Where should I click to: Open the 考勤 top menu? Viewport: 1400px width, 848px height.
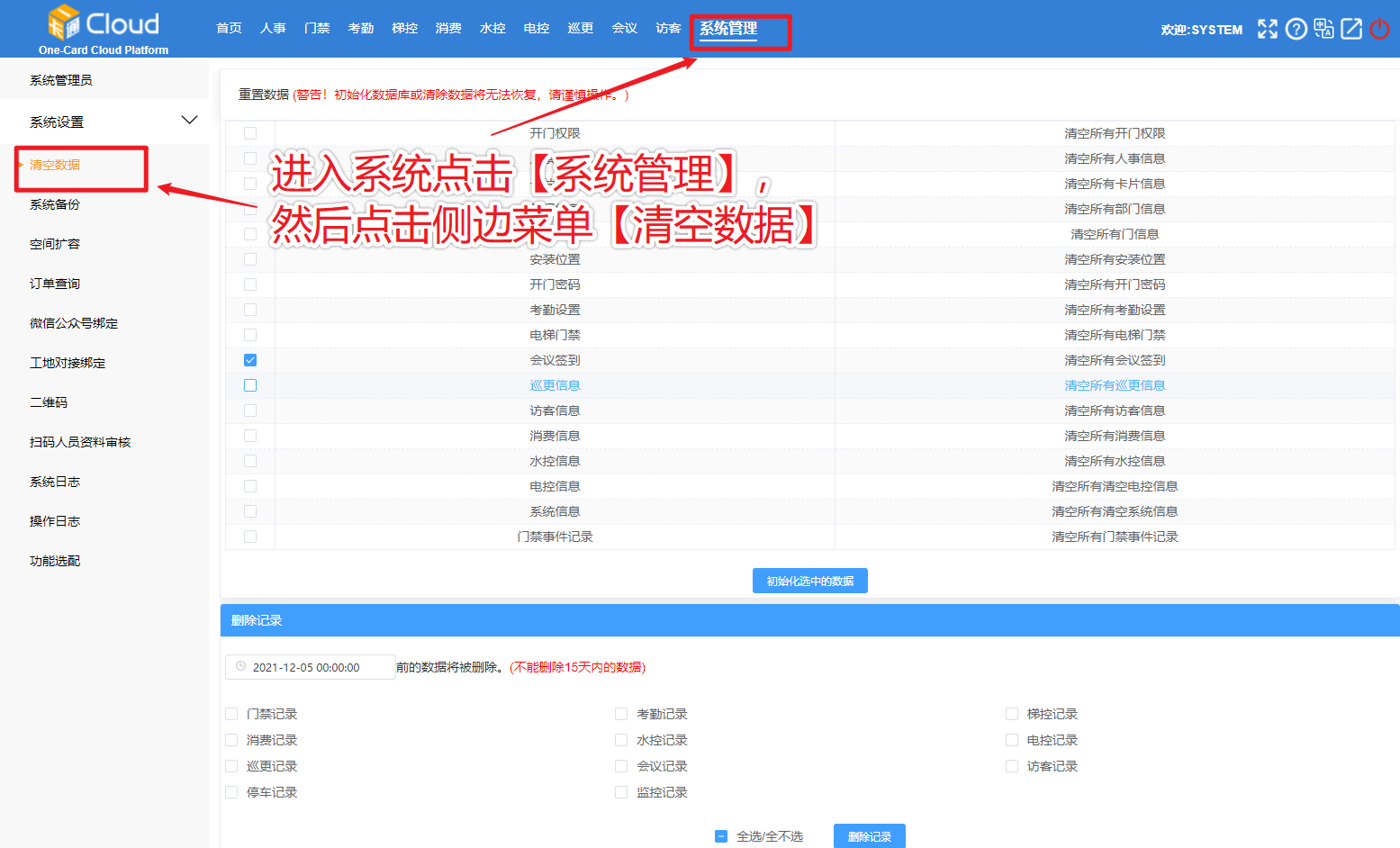(x=360, y=29)
